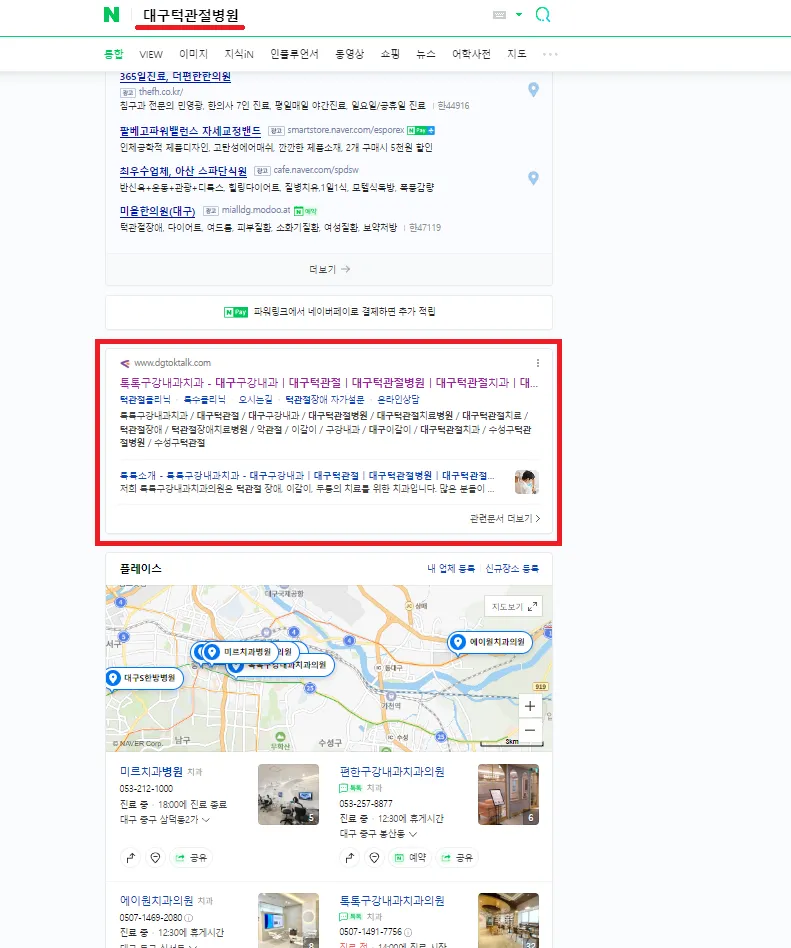The height and width of the screenshot is (948, 791).
Task: Click map pin beside 아산 스파단식원 ad
Action: 533,178
